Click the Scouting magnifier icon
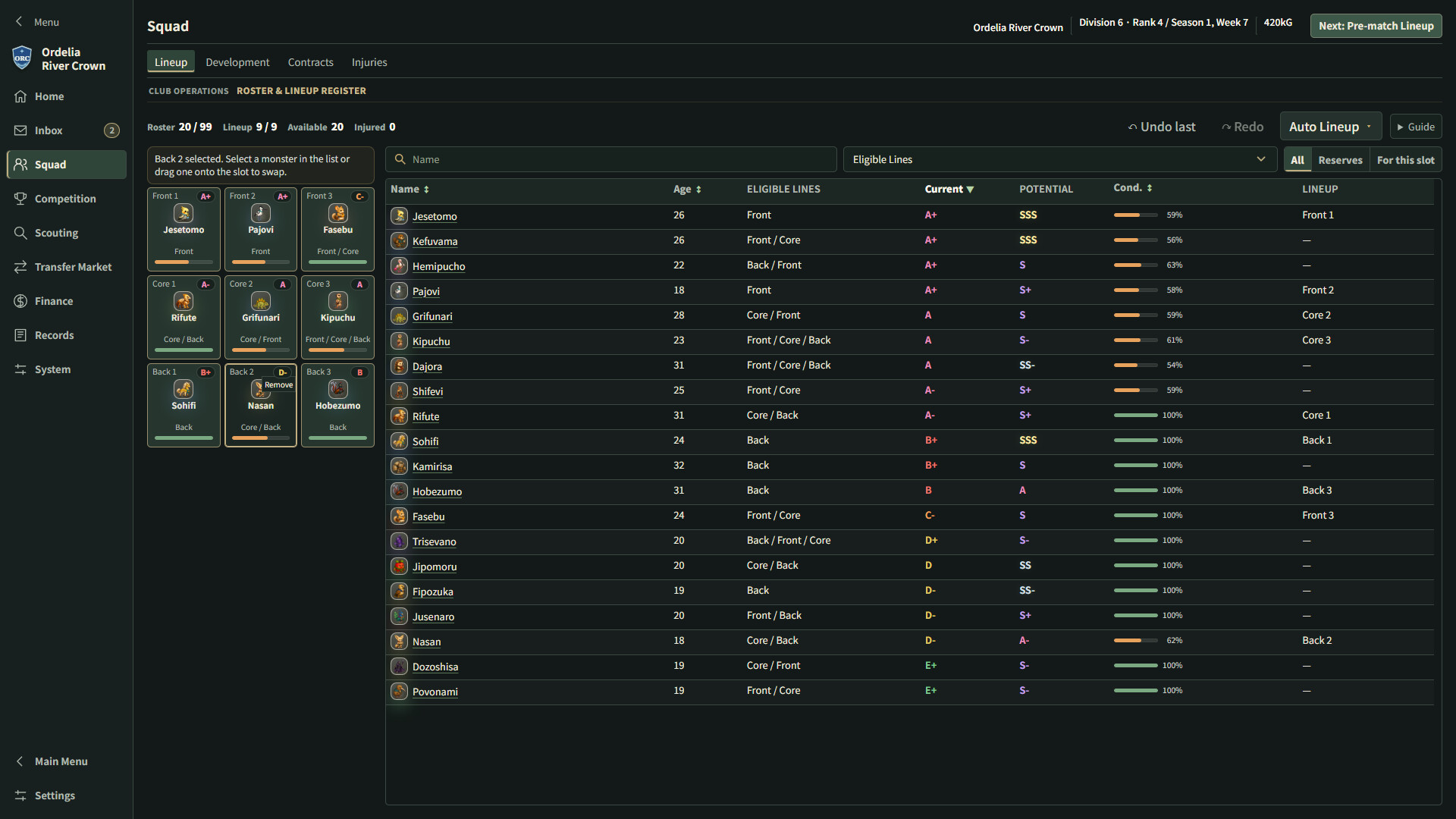 (20, 233)
